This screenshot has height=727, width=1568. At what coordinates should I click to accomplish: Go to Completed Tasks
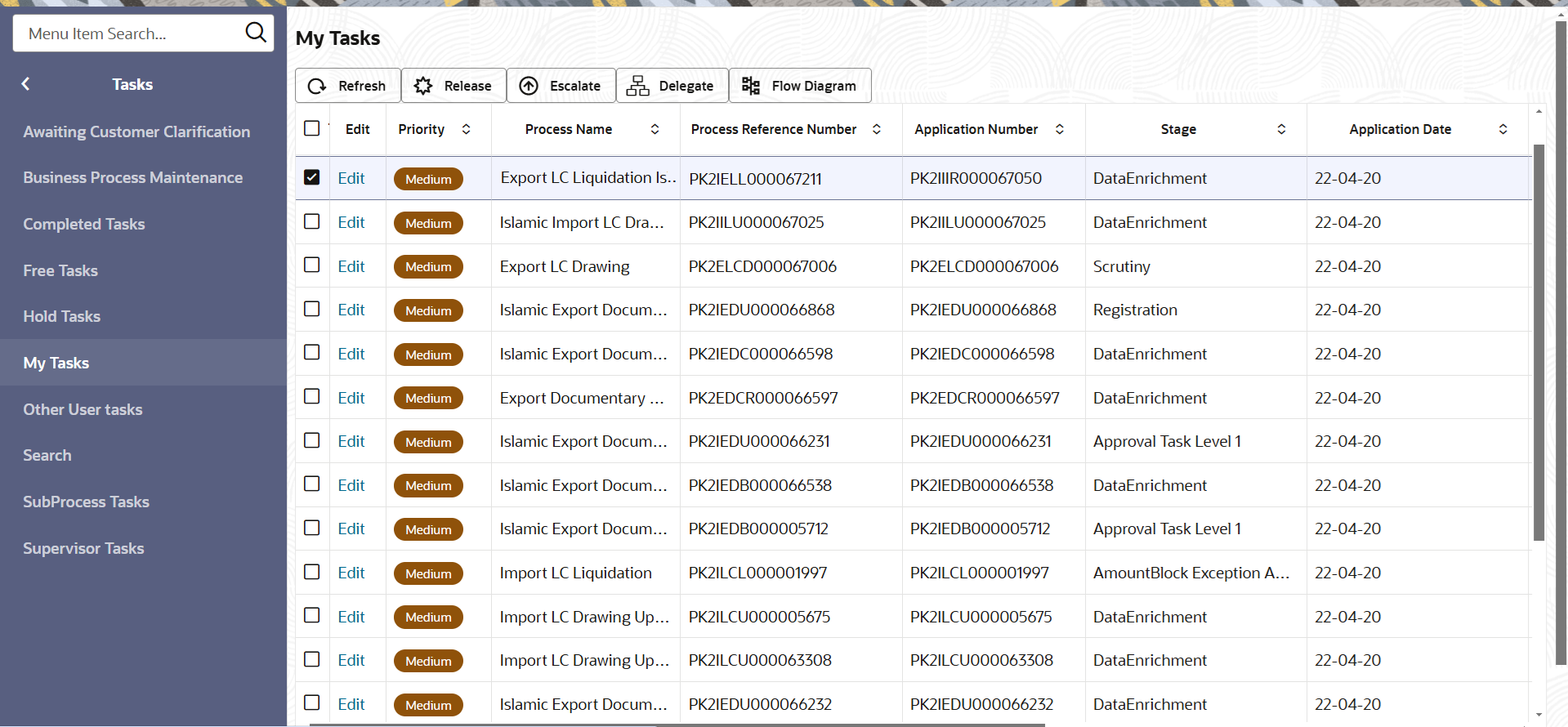click(x=83, y=224)
